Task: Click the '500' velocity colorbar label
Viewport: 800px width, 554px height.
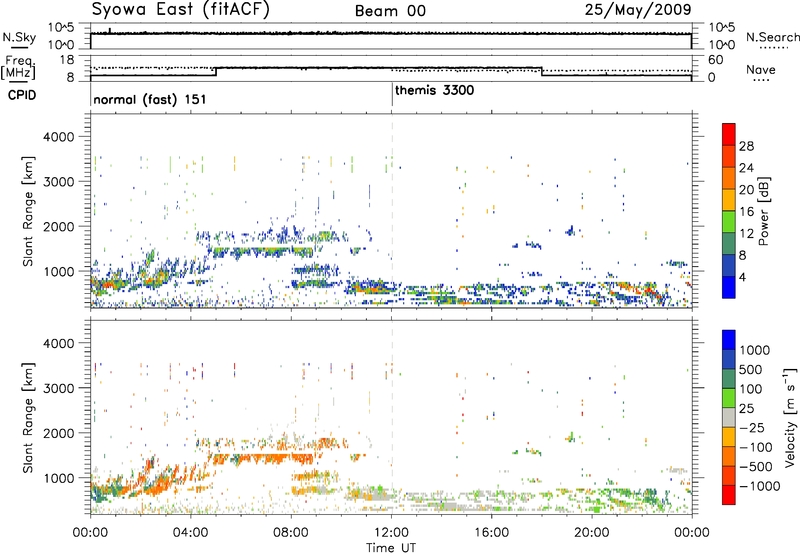Action: click(x=751, y=370)
